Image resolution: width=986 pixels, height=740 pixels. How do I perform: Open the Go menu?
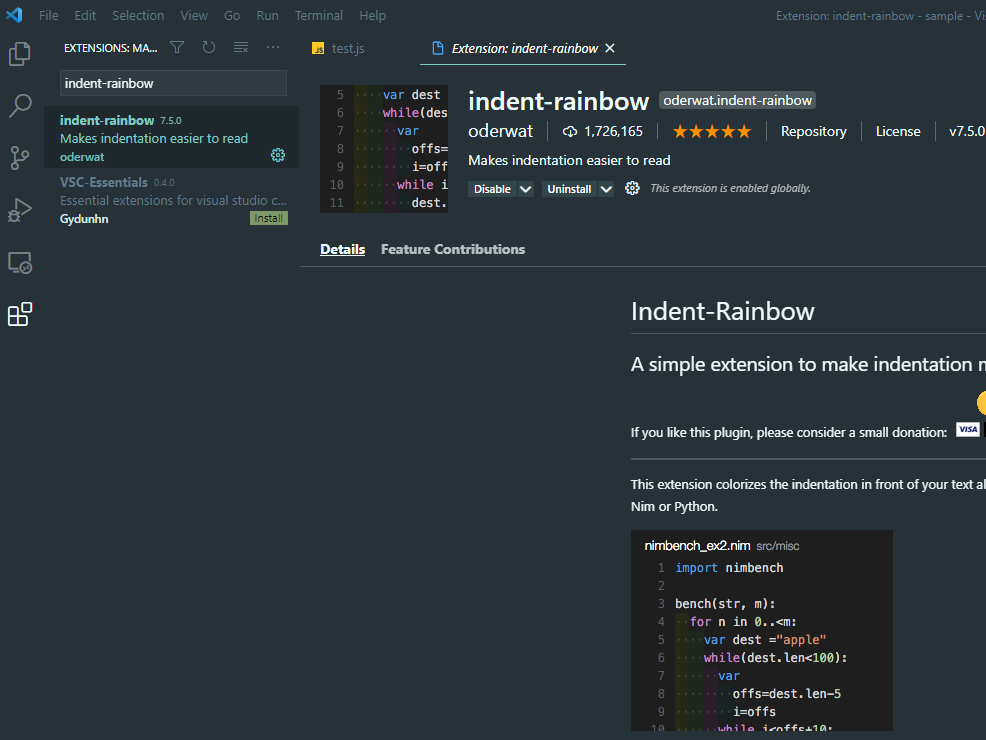[231, 15]
